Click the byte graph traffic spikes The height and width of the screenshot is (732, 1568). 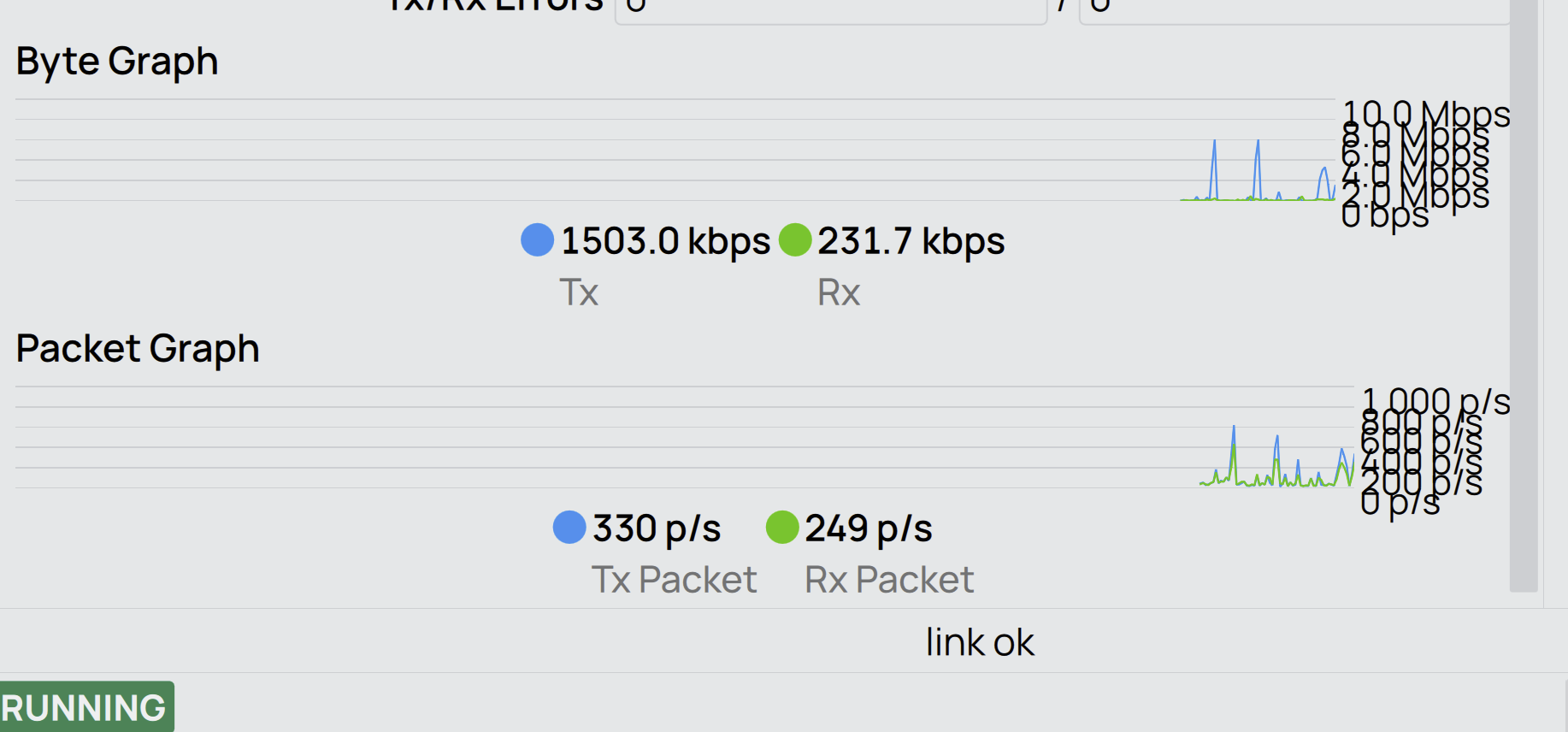click(1257, 171)
